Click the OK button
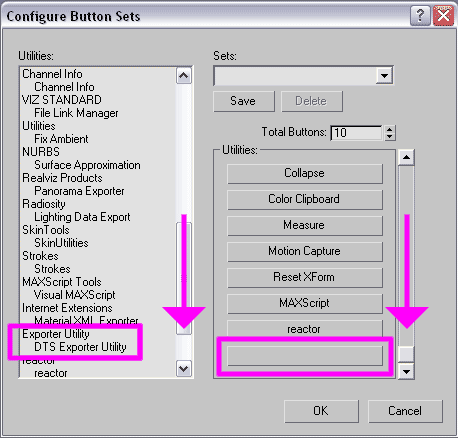This screenshot has width=458, height=438. [x=321, y=411]
